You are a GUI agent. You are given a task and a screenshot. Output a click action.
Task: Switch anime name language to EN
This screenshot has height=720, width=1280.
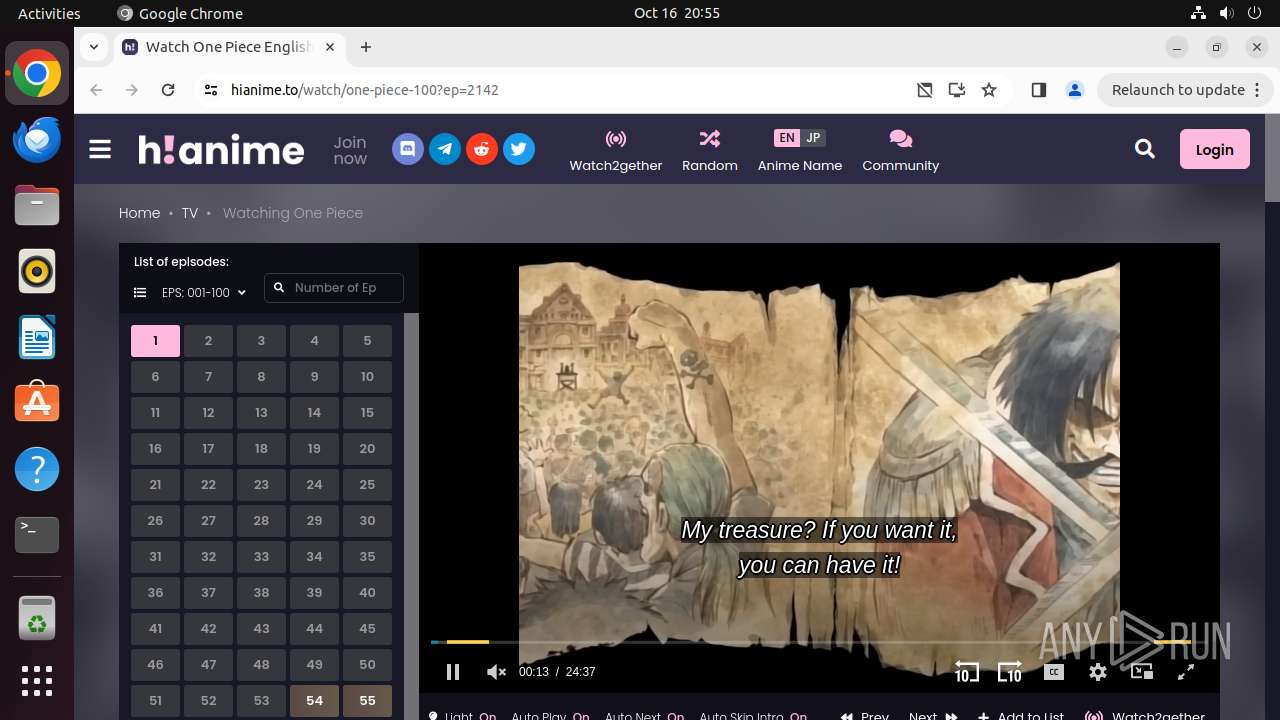787,138
